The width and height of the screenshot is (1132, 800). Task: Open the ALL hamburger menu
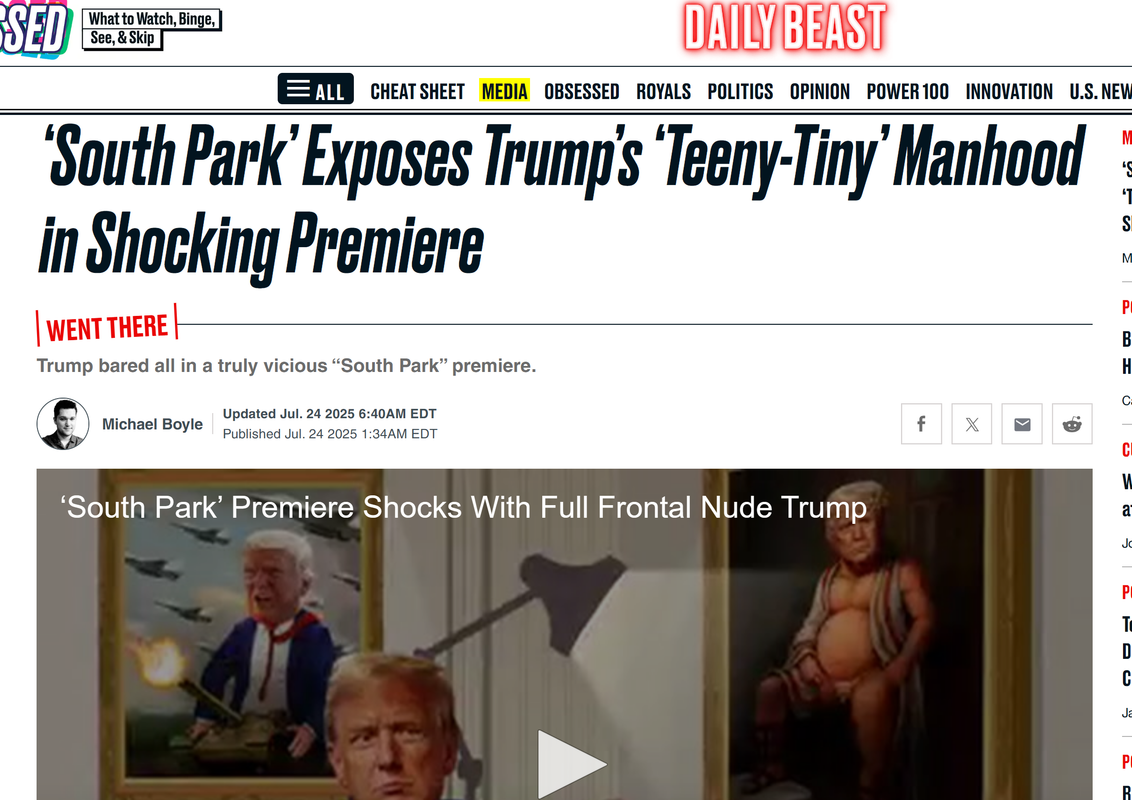pyautogui.click(x=315, y=90)
